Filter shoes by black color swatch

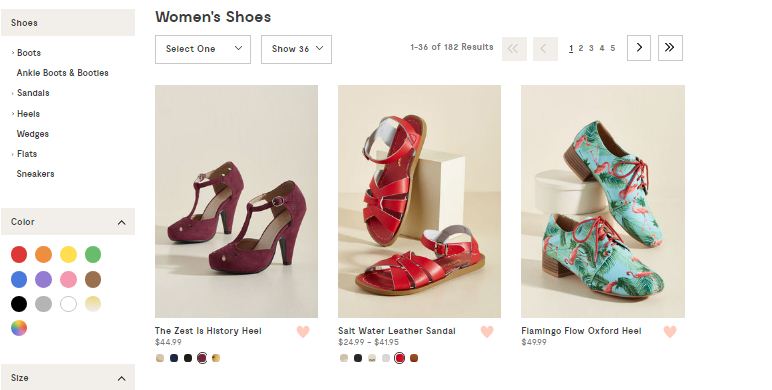[19, 304]
